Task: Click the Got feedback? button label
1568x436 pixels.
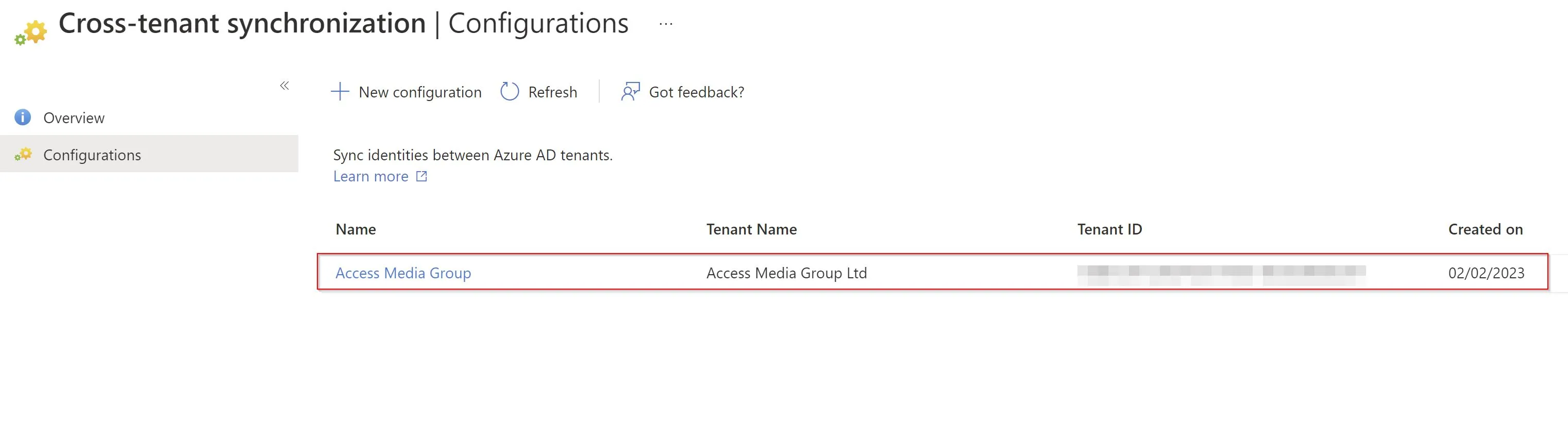Action: [696, 92]
